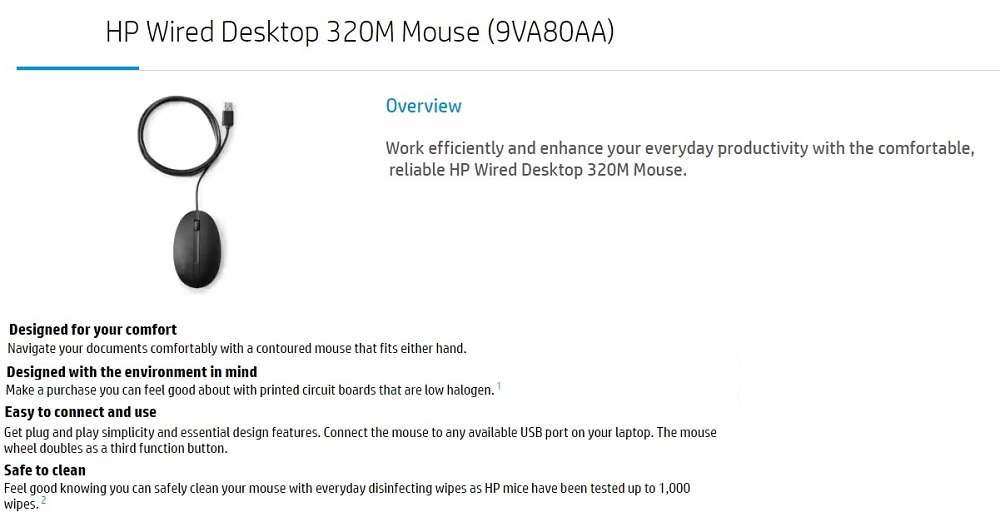Click the sentence about low halogen circuit boards
Screen dimensions: 1000x522
(x=250, y=390)
